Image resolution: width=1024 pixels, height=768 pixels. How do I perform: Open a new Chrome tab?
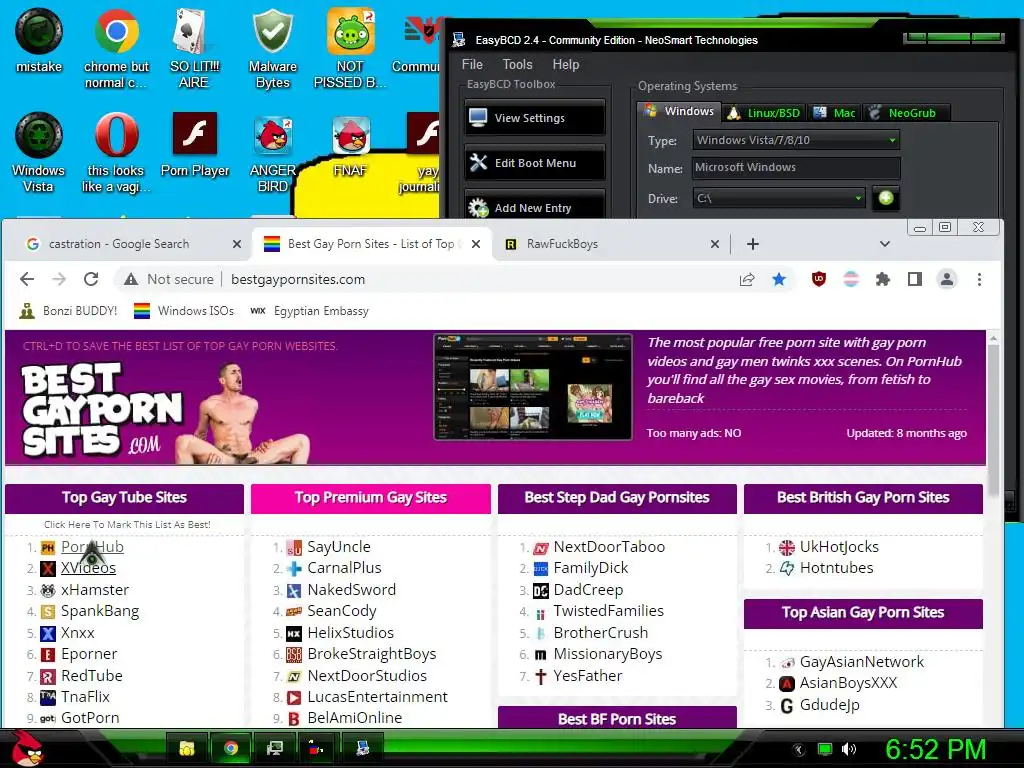[x=752, y=244]
